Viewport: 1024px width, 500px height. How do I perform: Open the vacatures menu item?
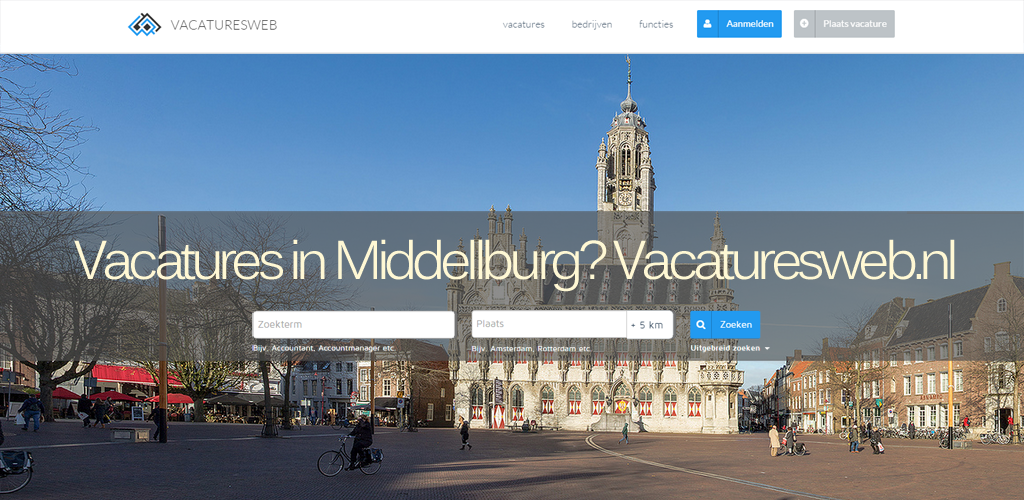[524, 24]
